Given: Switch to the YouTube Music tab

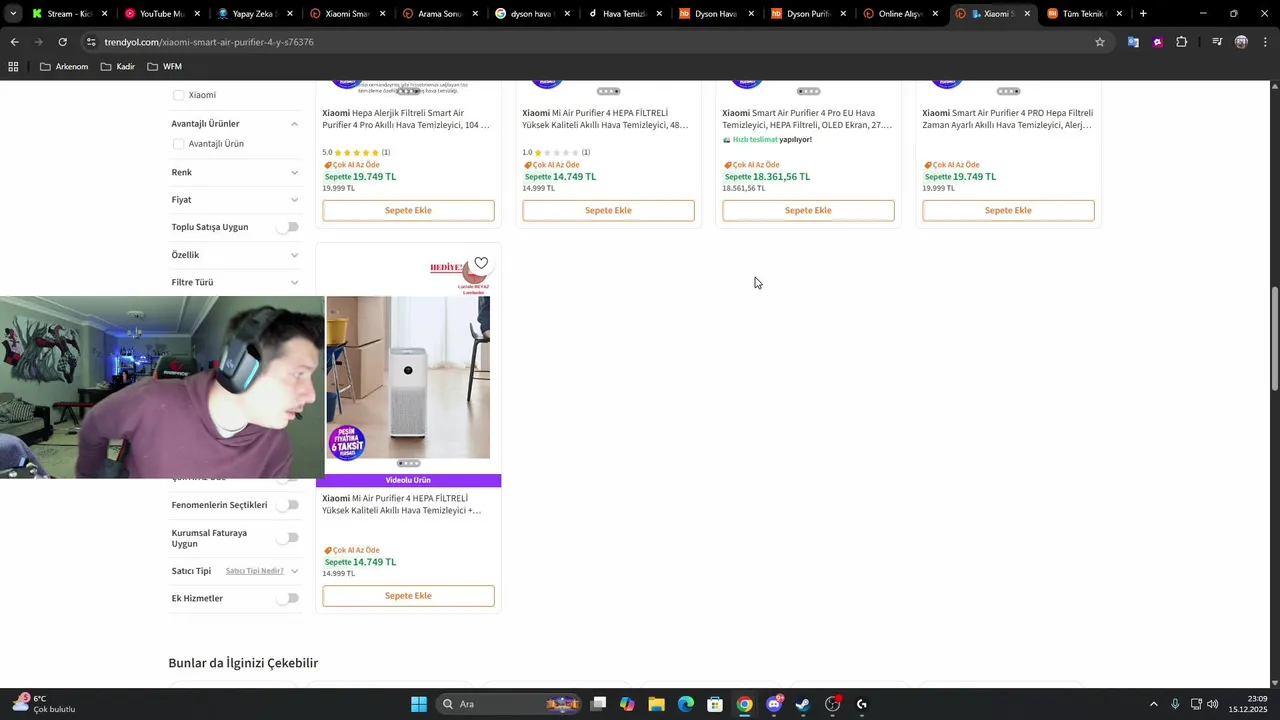Looking at the screenshot, I should point(160,14).
